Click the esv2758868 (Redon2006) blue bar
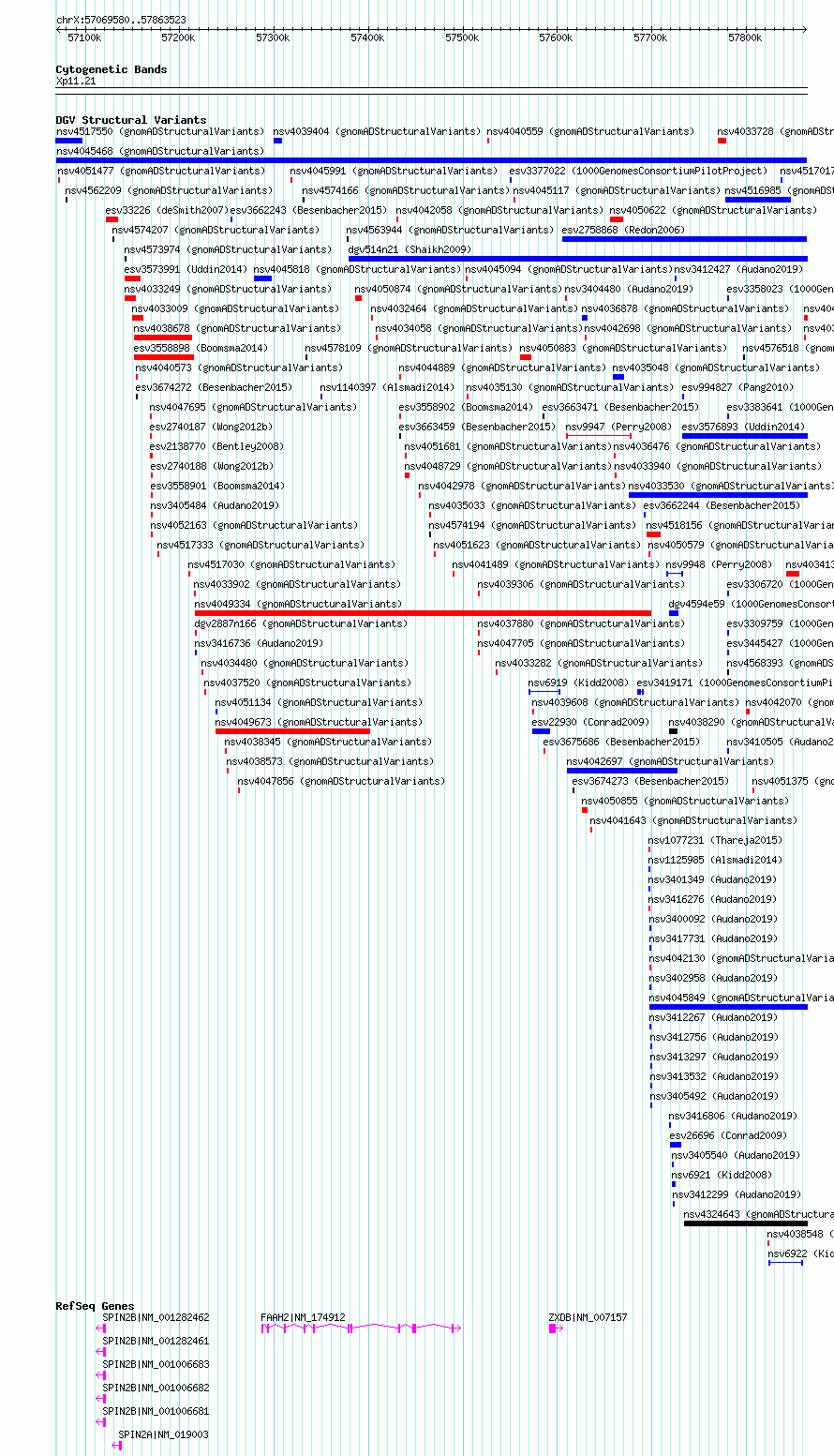834x1456 pixels. (x=684, y=239)
